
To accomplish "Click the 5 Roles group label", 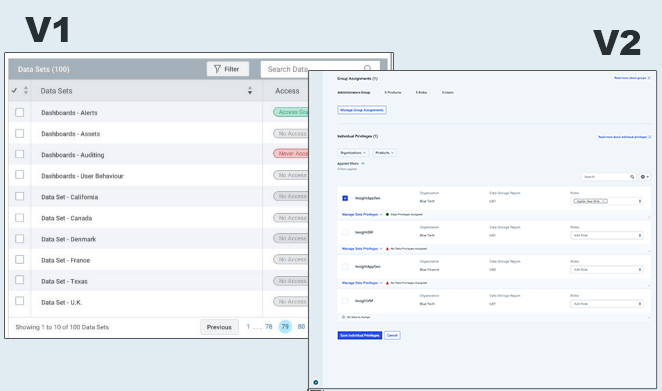I will coord(421,92).
